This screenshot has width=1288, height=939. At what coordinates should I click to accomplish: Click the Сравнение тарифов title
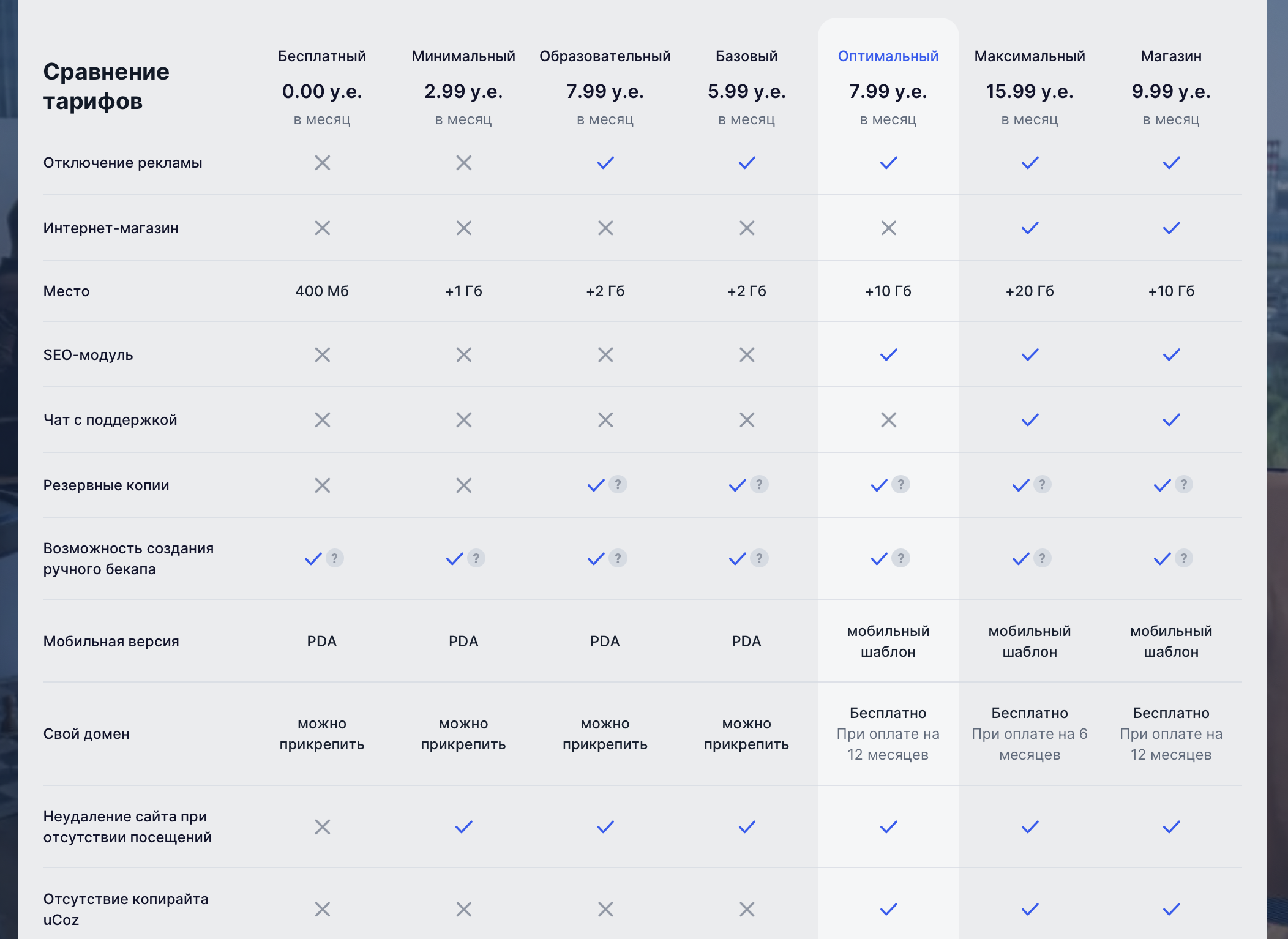[x=107, y=86]
